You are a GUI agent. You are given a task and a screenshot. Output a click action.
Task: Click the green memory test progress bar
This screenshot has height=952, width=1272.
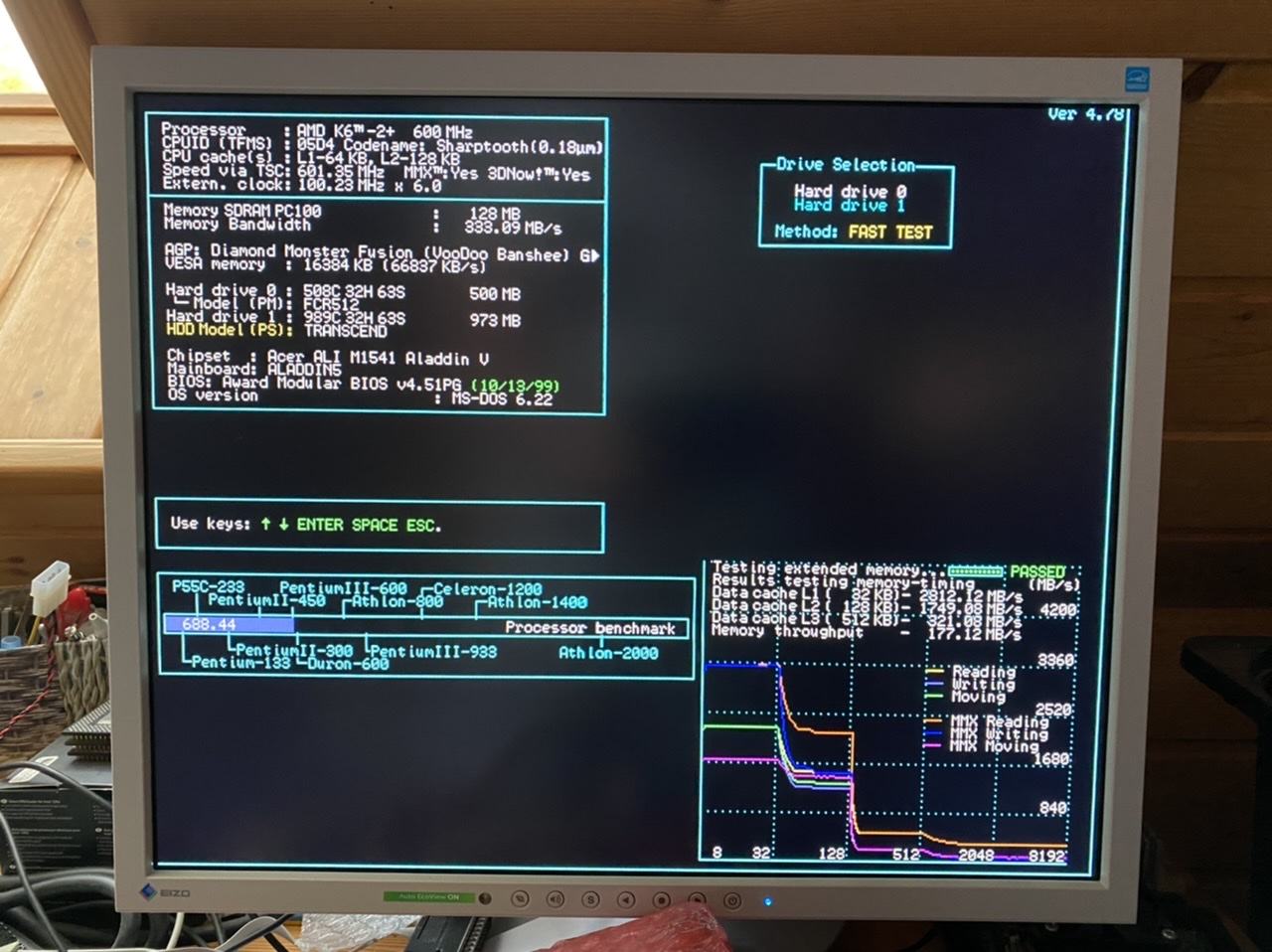(x=976, y=571)
